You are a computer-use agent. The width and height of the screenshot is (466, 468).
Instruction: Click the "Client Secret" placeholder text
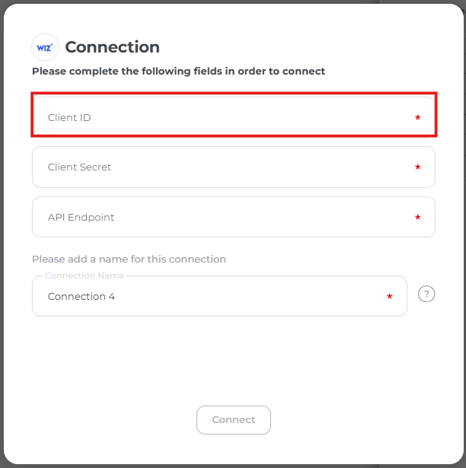tap(79, 167)
